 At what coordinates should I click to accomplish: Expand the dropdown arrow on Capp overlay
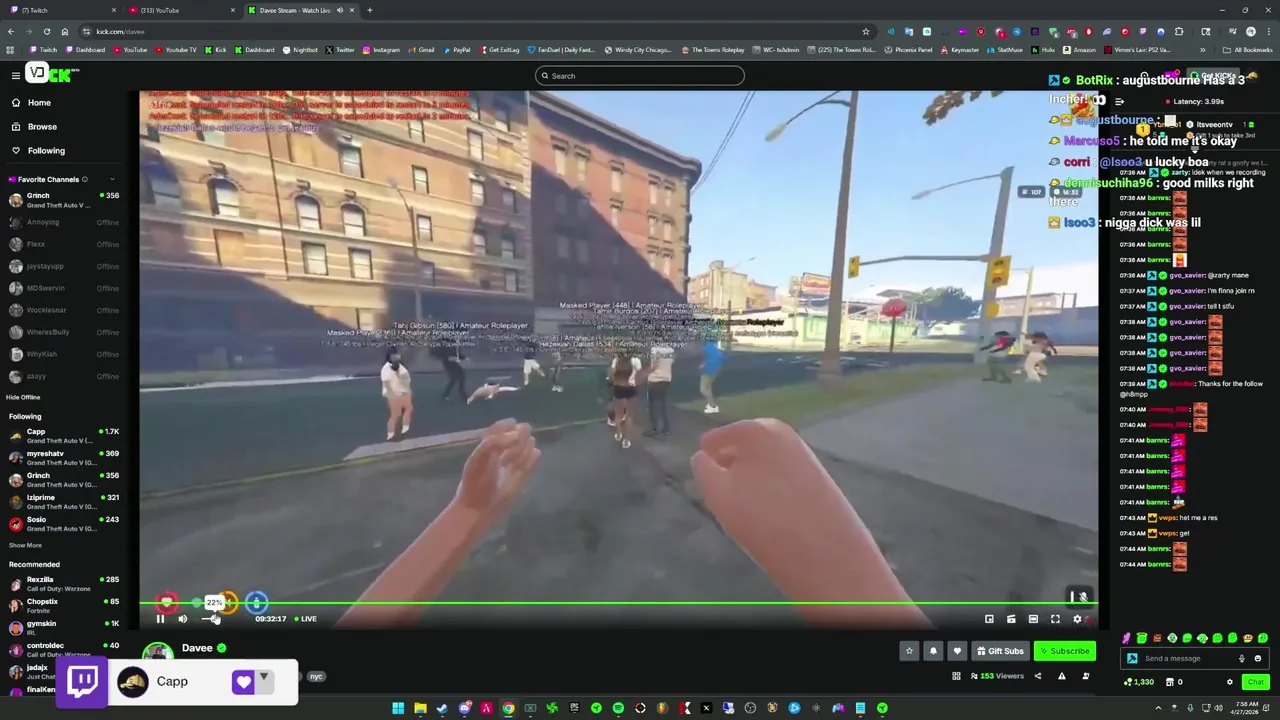pyautogui.click(x=264, y=677)
